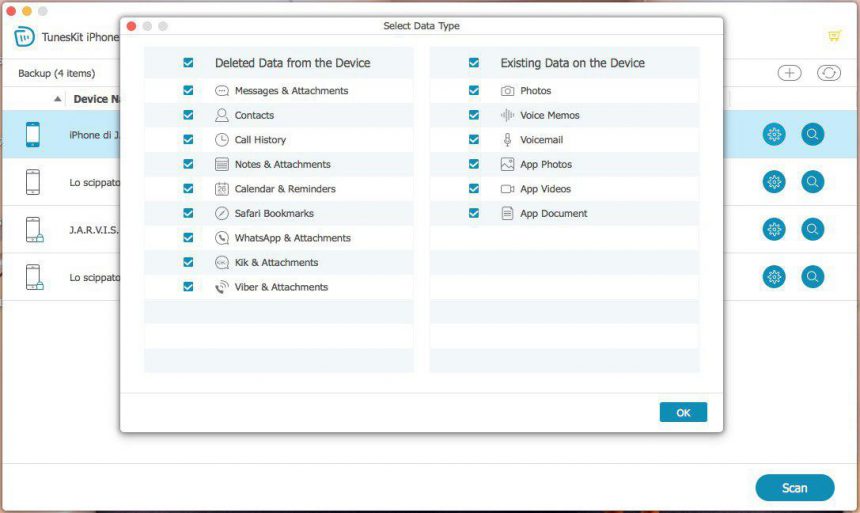Uncheck the Photos checkbox
Screen dimensions: 860x513
tap(474, 91)
